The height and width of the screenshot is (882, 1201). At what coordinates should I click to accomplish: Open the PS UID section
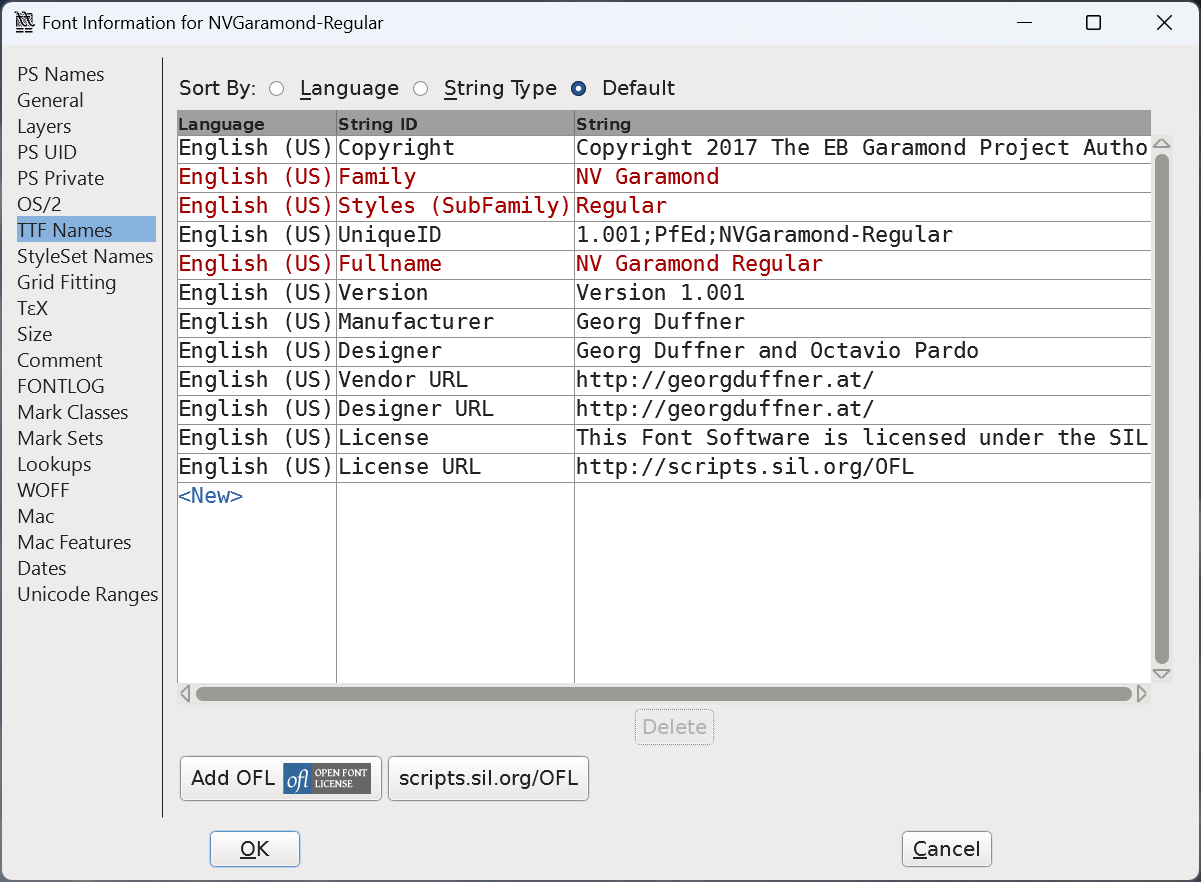click(x=47, y=153)
